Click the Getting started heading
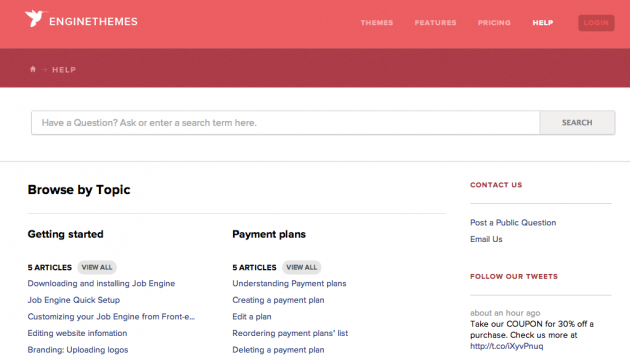This screenshot has height=363, width=630. pyautogui.click(x=65, y=234)
